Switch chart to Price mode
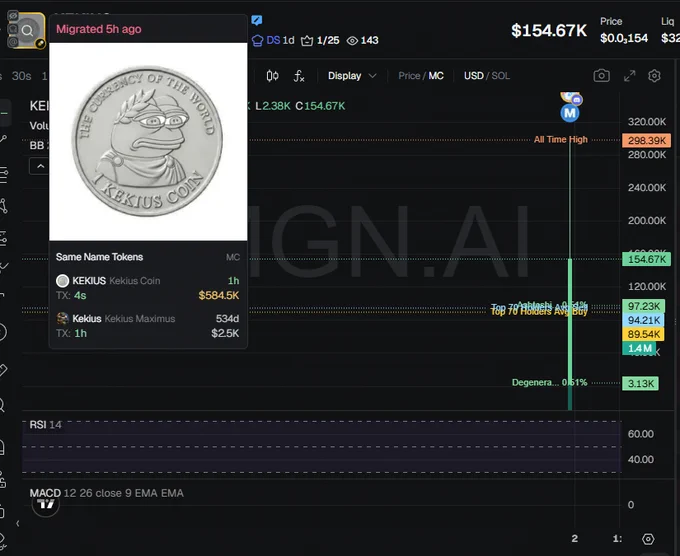 coord(409,76)
